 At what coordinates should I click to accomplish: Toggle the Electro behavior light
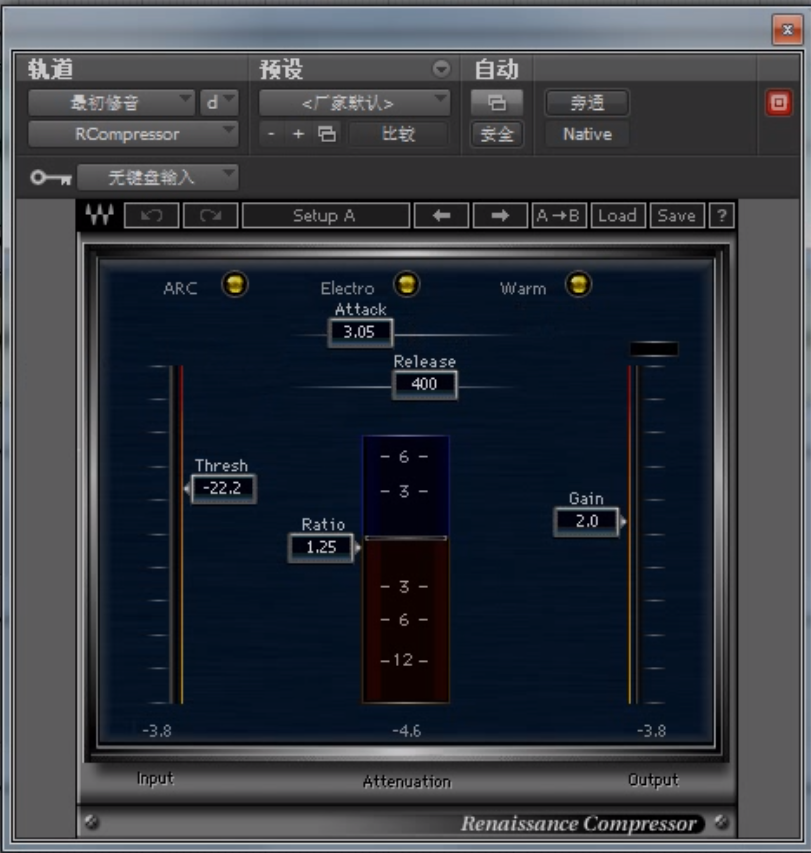(406, 285)
